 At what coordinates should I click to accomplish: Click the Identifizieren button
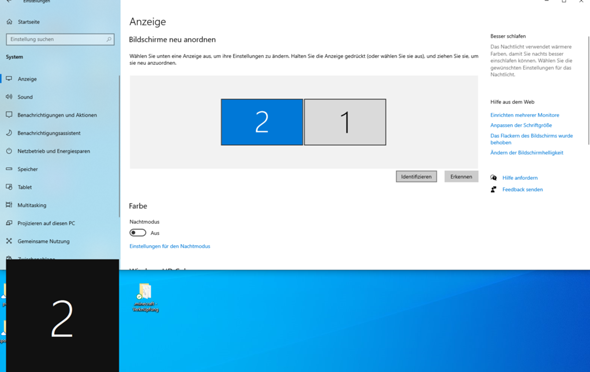pyautogui.click(x=416, y=176)
